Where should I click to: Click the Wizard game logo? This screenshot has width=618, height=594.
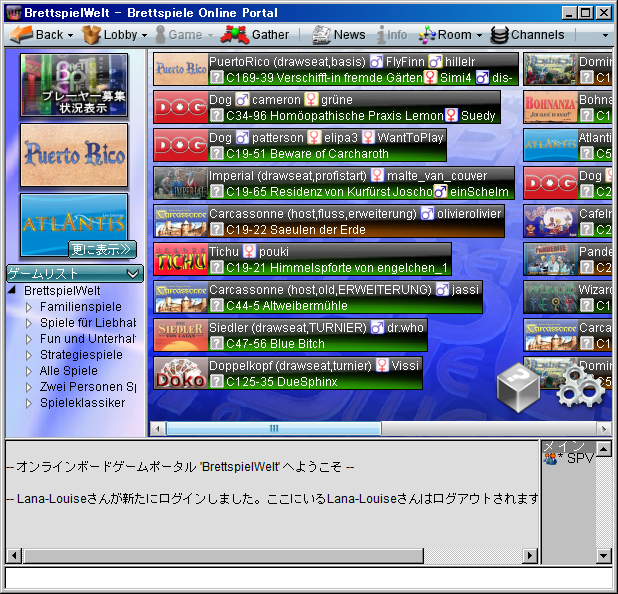(x=550, y=297)
